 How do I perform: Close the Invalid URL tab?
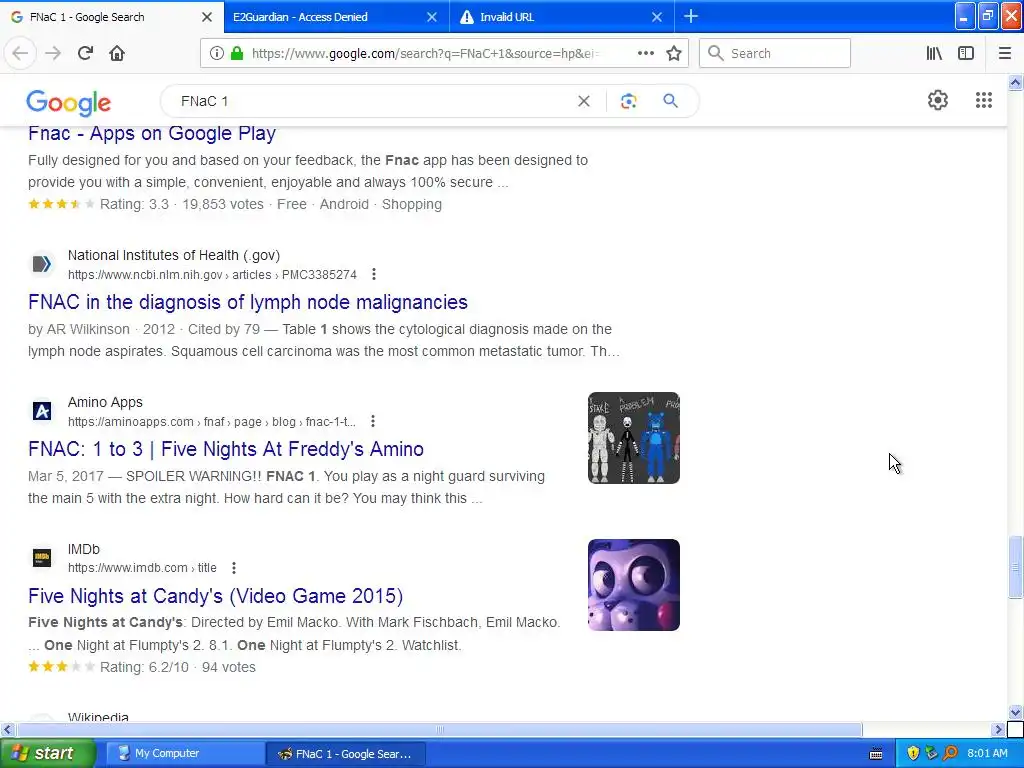pyautogui.click(x=657, y=17)
